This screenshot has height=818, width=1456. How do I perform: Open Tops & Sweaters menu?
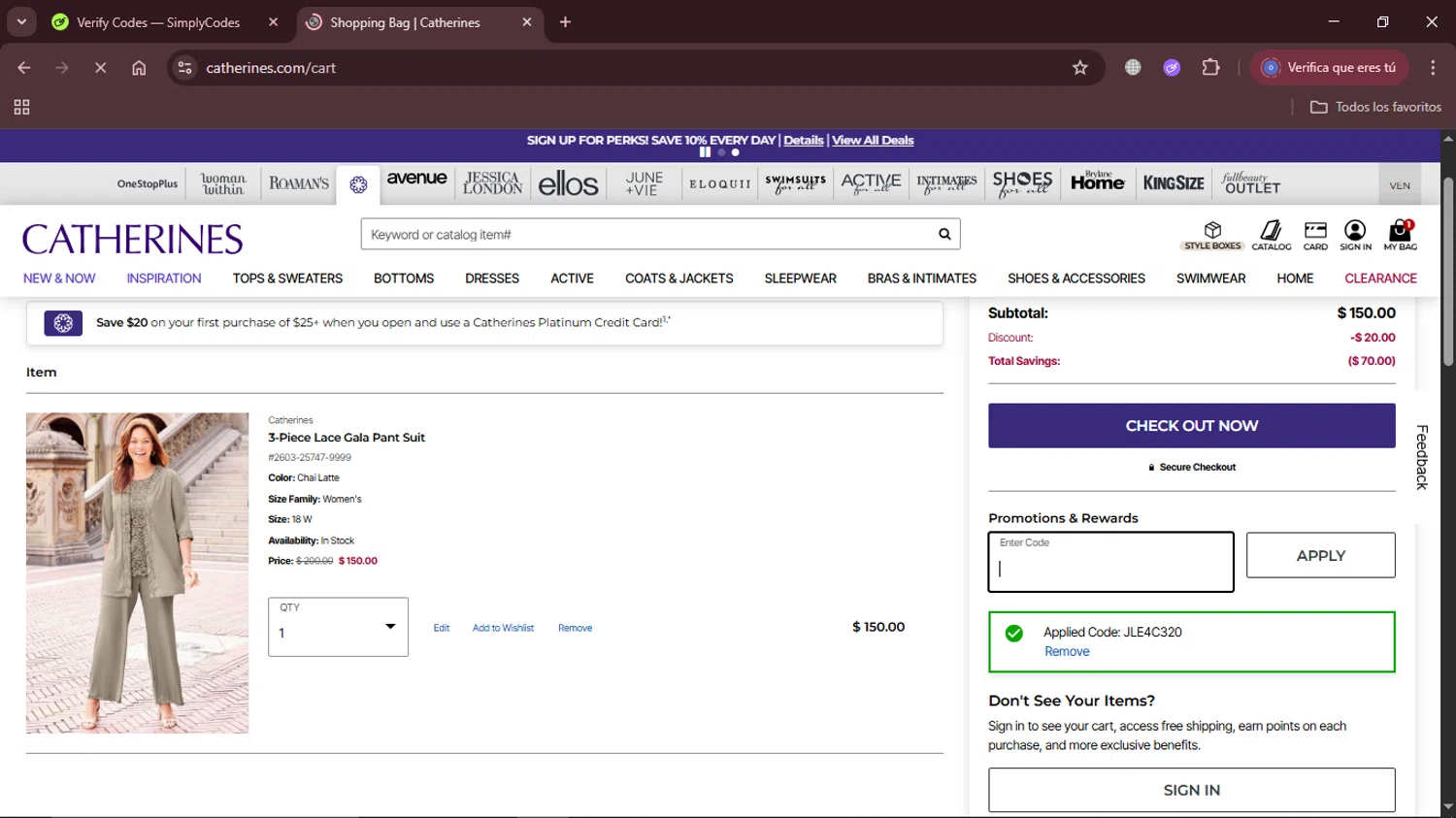(287, 278)
